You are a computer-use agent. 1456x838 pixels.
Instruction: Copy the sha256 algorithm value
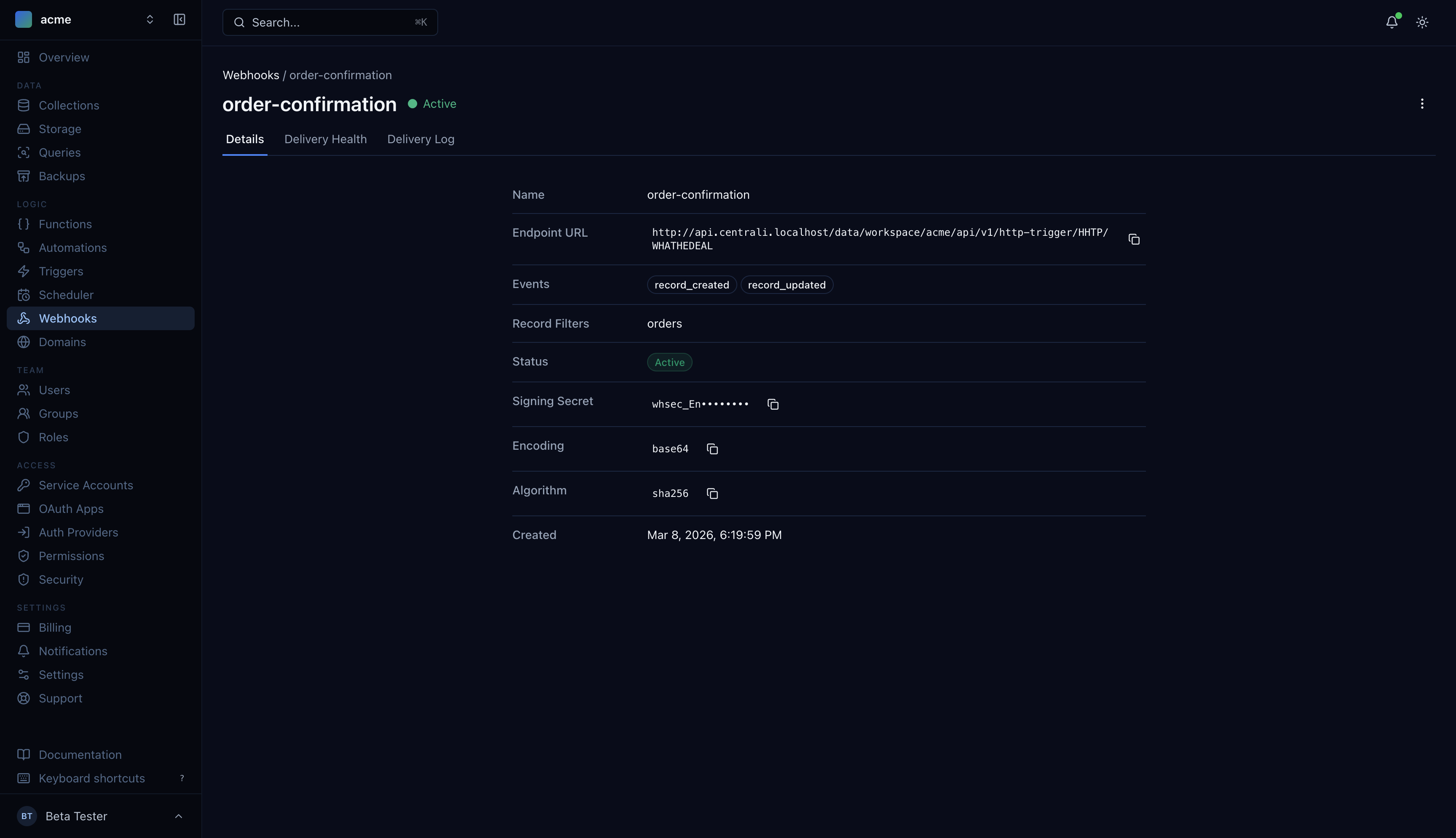pos(712,493)
